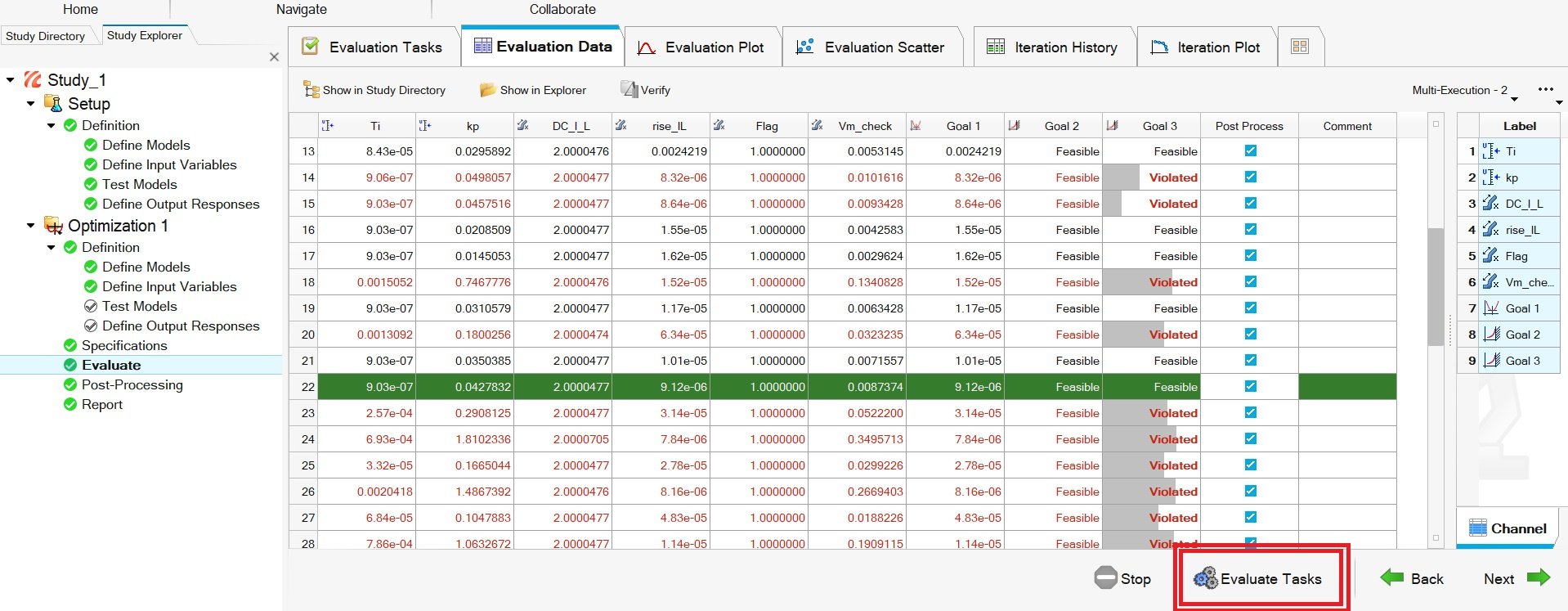Select the Post-Processing tree item
1568x611 pixels.
132,384
